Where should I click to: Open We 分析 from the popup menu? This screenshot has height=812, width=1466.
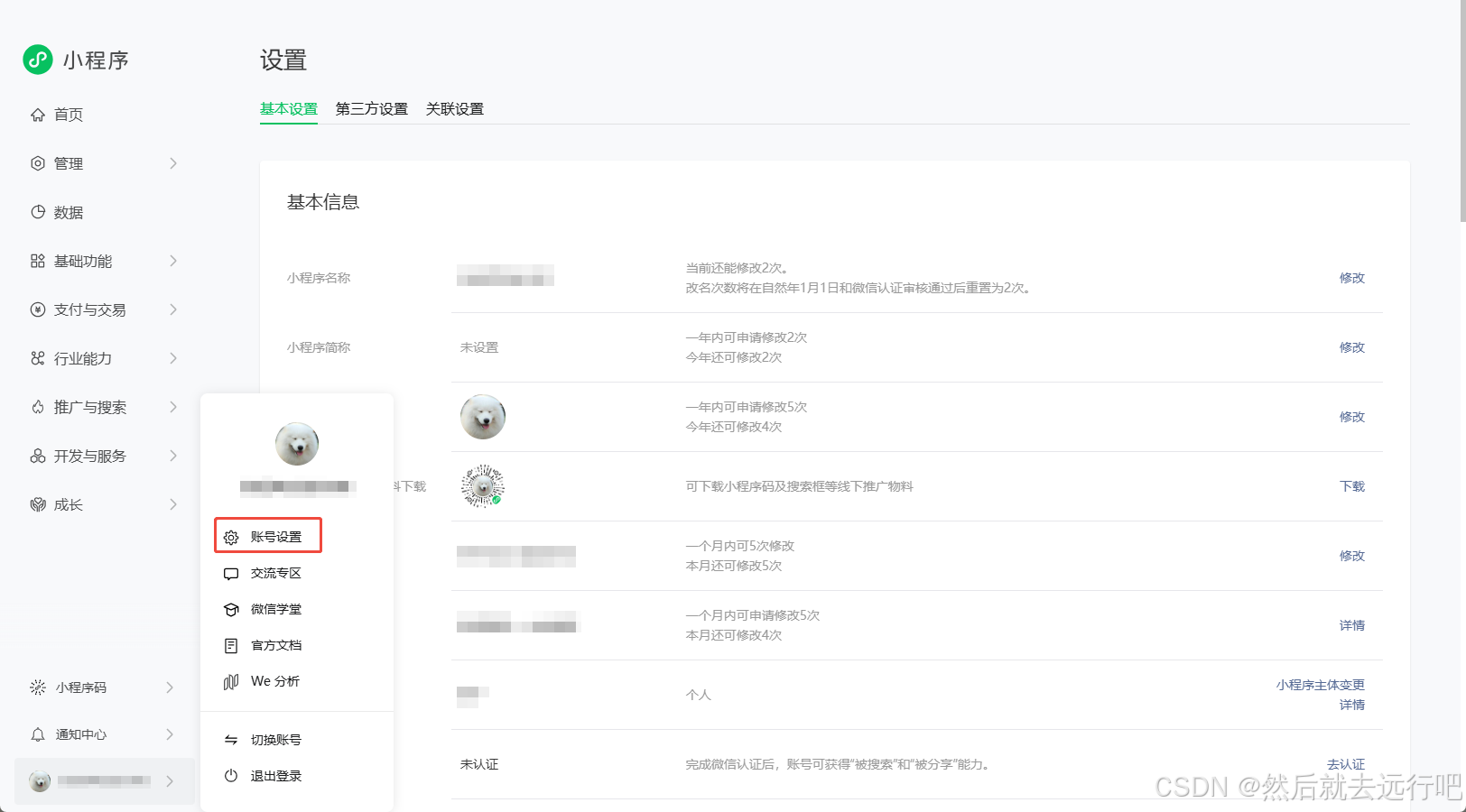click(x=275, y=681)
